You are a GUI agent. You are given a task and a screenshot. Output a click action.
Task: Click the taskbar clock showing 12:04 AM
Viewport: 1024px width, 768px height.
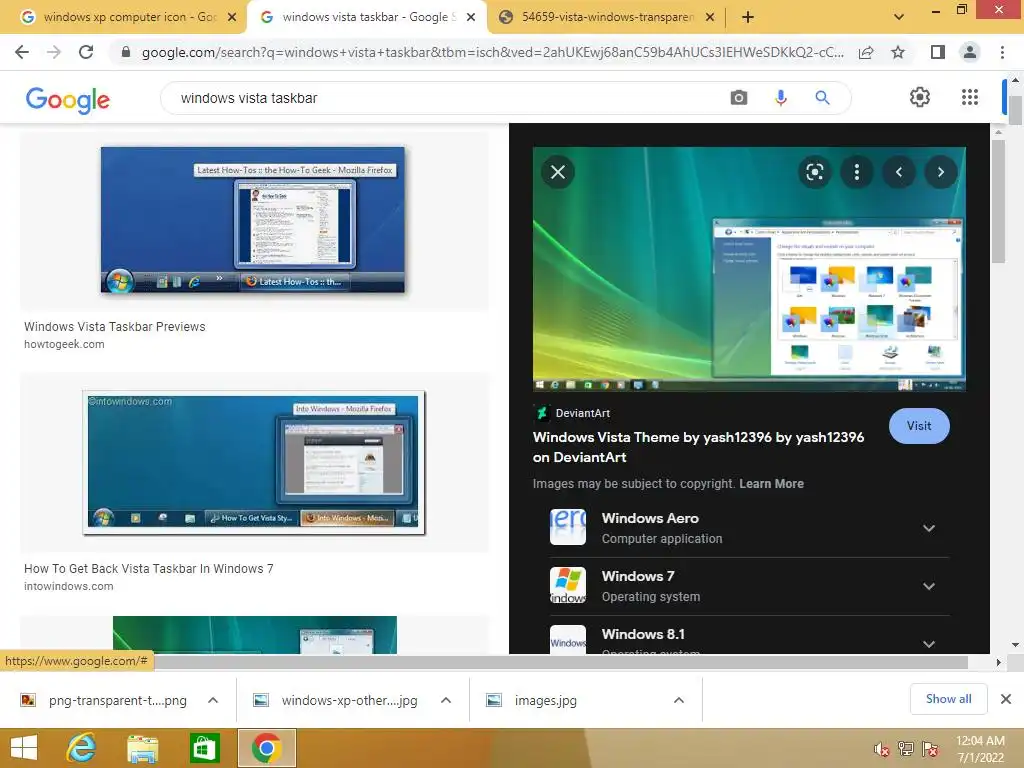980,749
